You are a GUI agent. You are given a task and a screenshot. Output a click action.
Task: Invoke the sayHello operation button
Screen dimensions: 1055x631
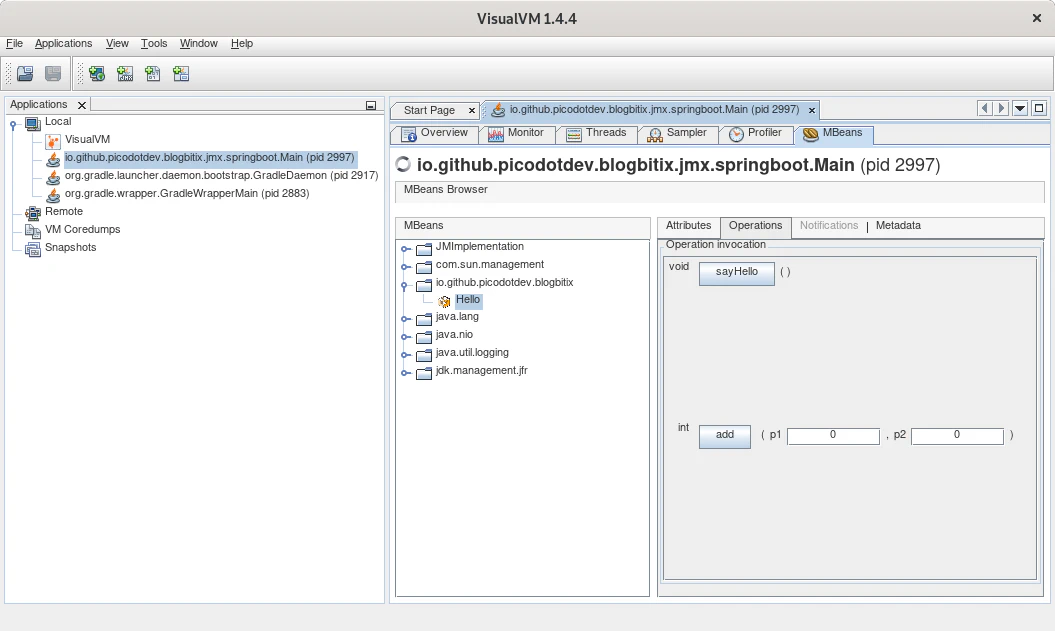[736, 272]
